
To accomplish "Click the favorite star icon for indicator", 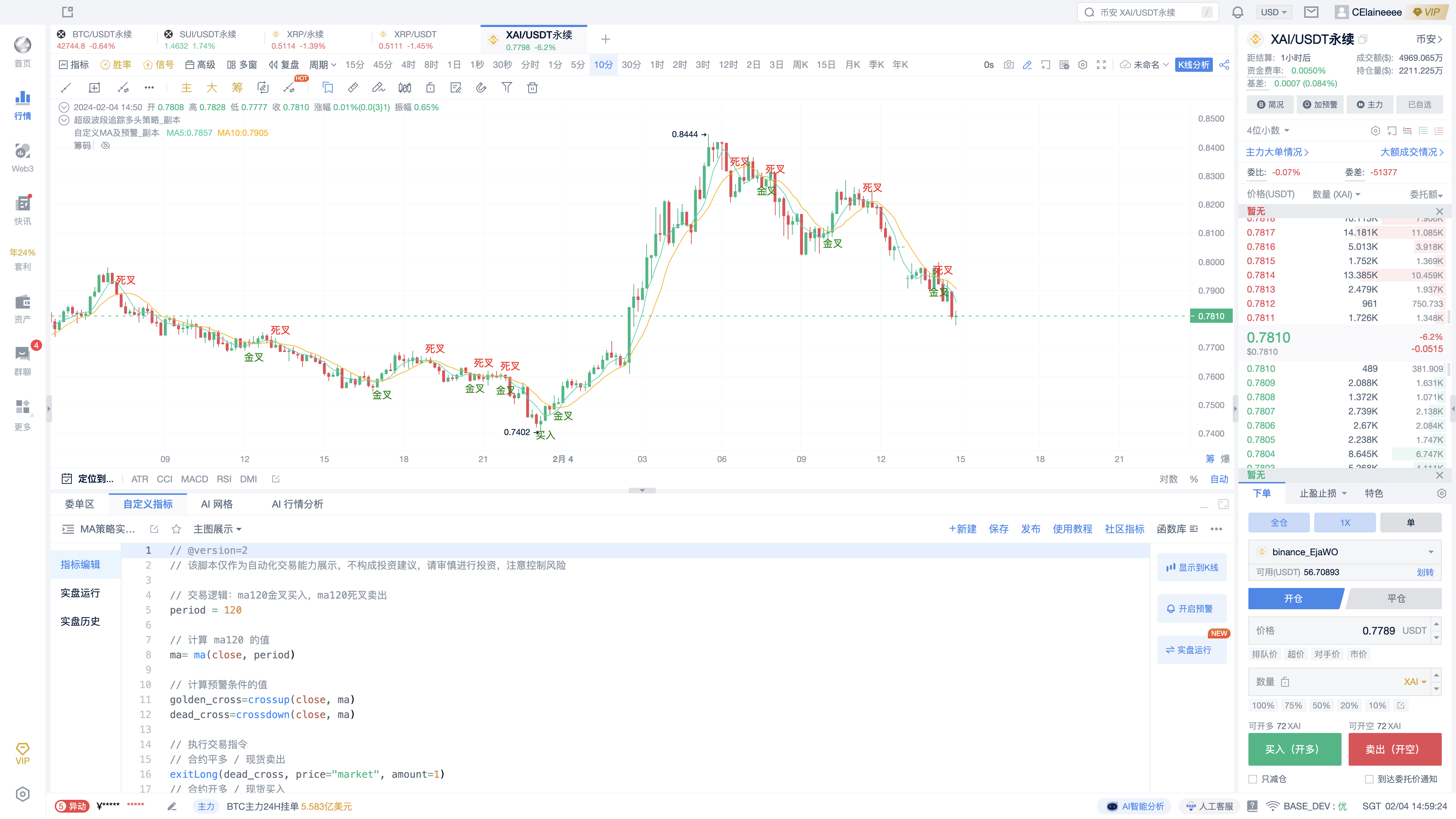I will point(176,529).
